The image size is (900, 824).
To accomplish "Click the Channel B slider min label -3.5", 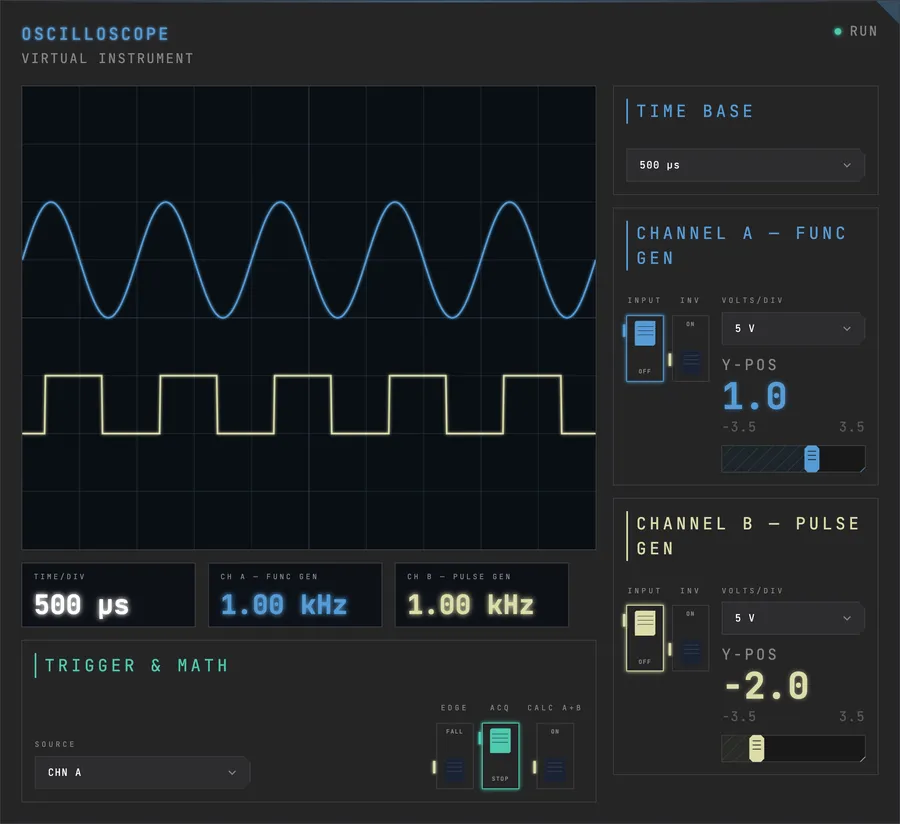I will 739,717.
